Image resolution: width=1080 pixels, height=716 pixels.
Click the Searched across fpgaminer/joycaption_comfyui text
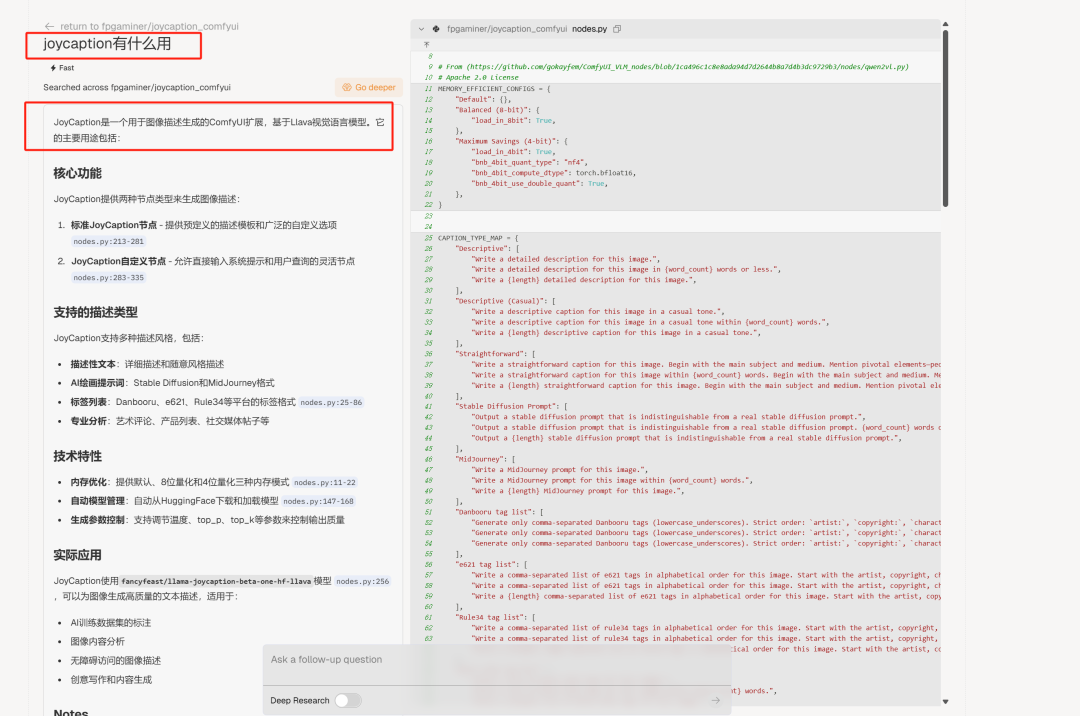(x=137, y=87)
